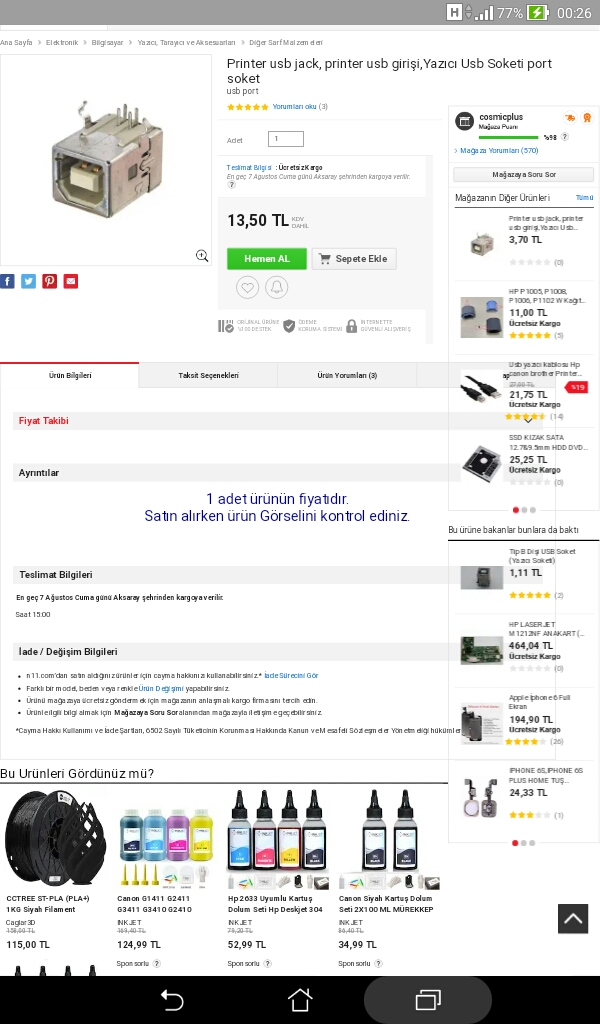
Task: Zoom product image magnifier icon
Action: [202, 256]
